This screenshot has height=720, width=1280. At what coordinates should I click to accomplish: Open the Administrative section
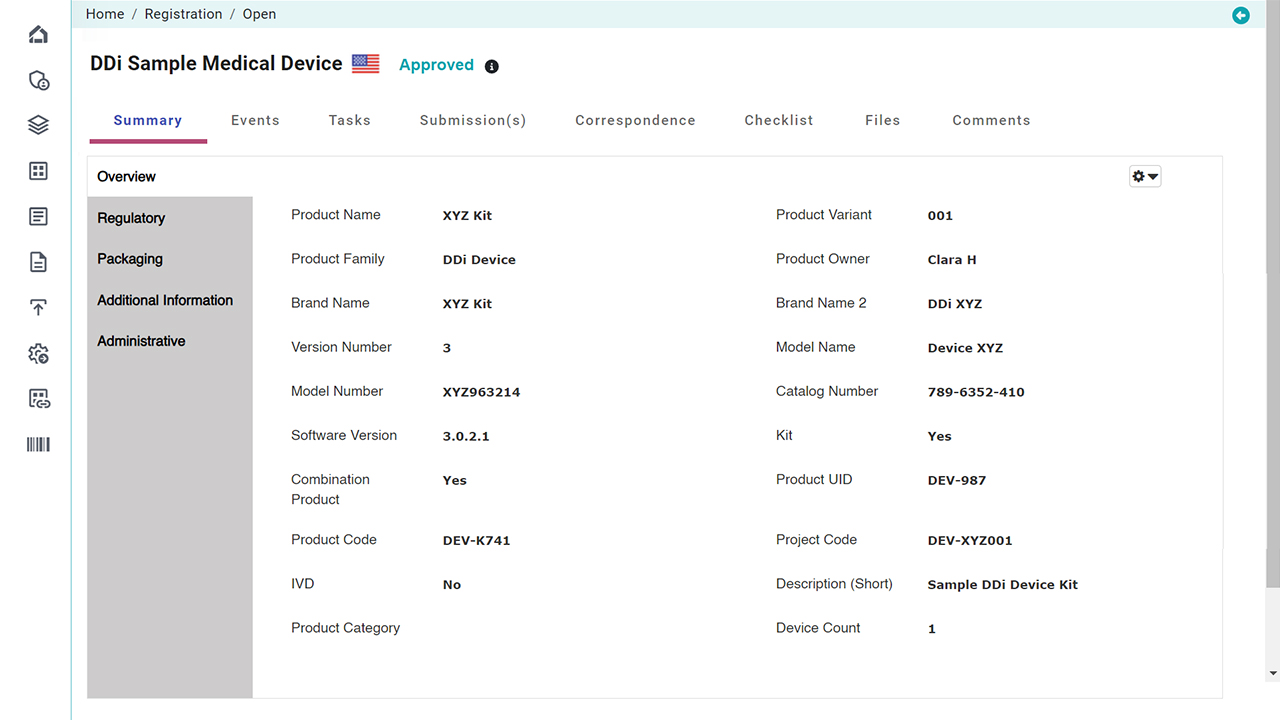[x=141, y=341]
